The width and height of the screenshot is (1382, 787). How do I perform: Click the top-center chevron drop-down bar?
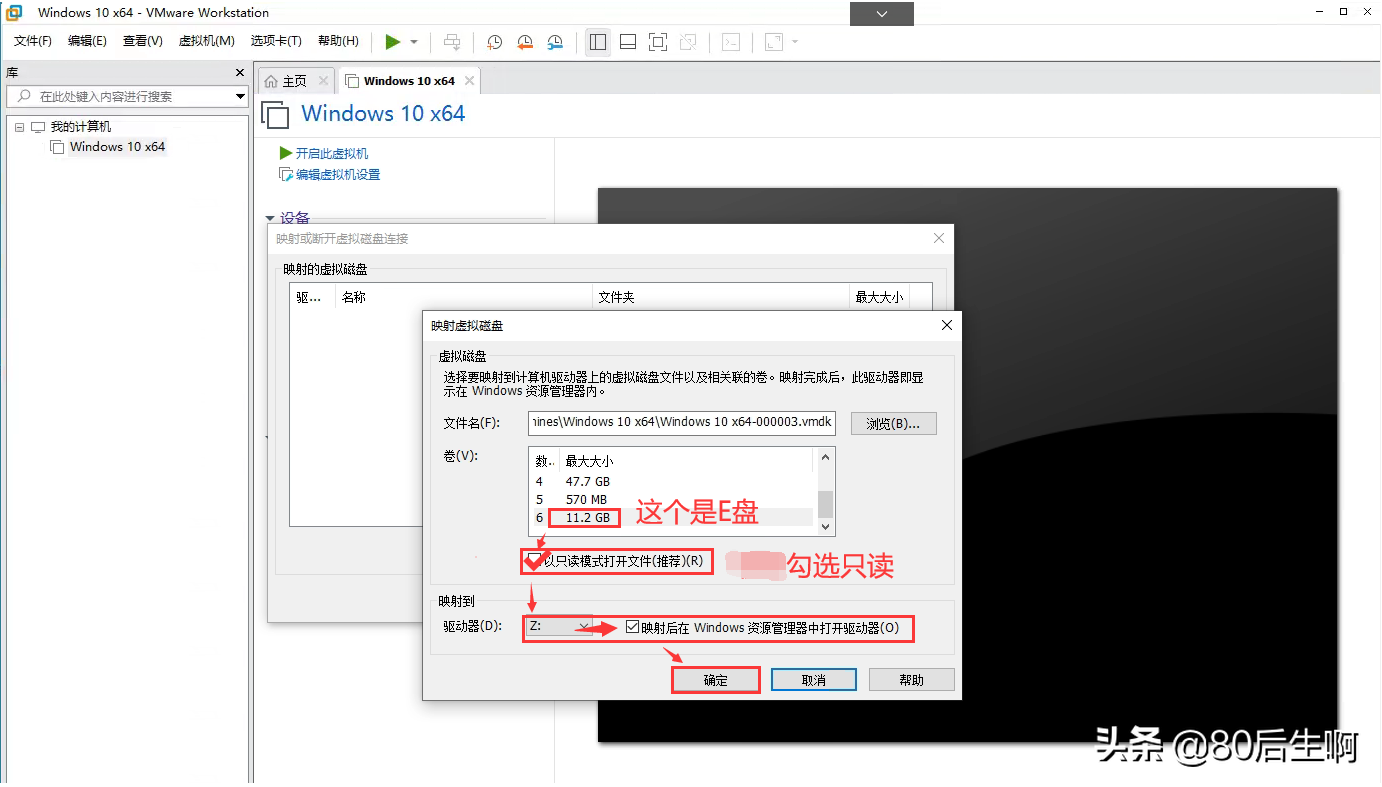(x=882, y=14)
